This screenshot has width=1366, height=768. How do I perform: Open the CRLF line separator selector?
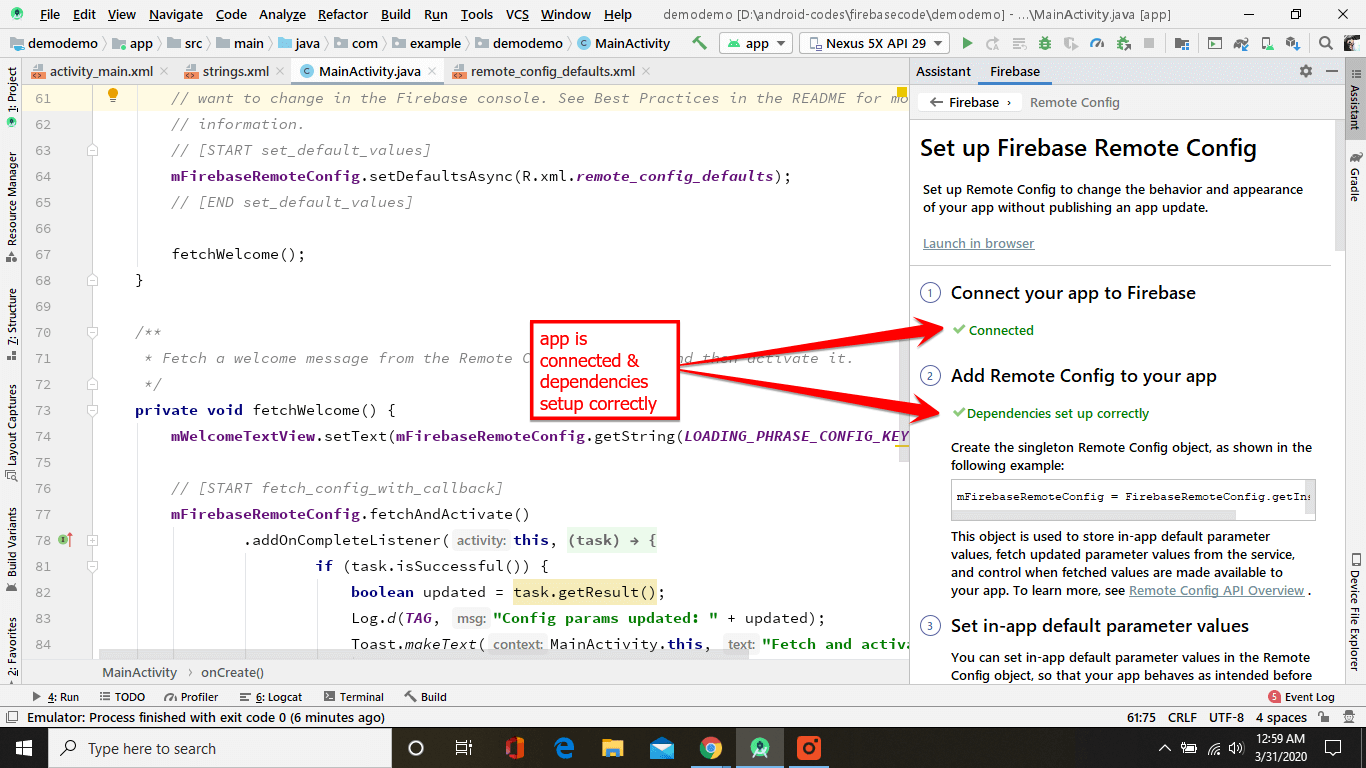1182,718
